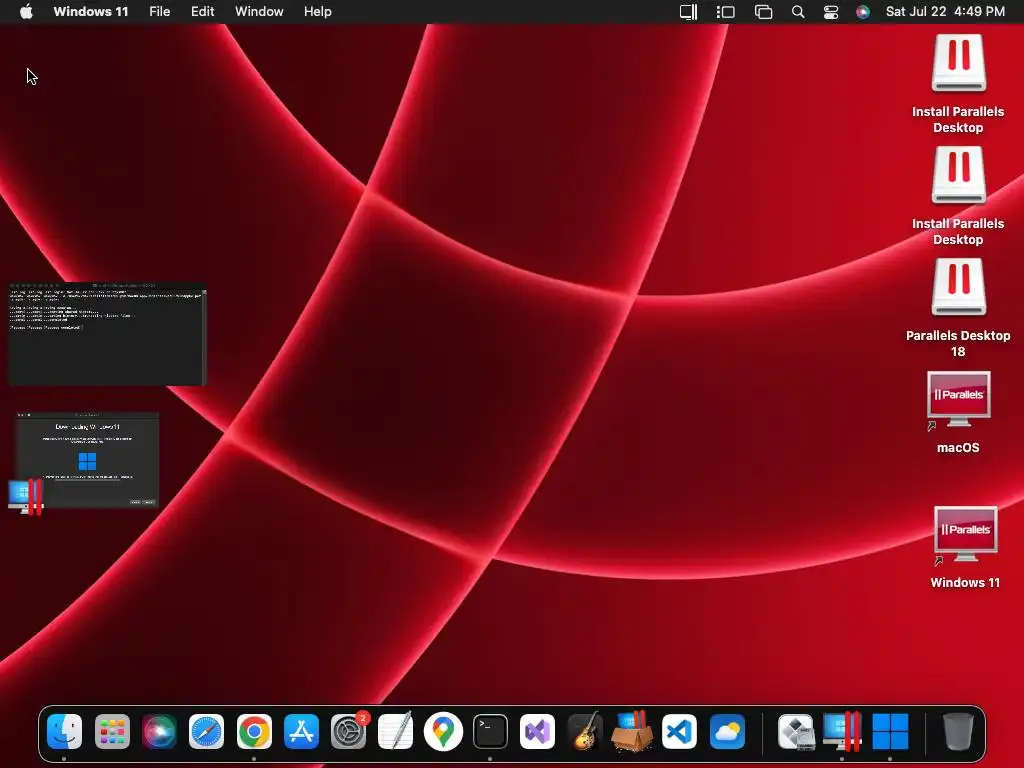Open the Weather app in Dock
1024x768 pixels.
coord(727,731)
